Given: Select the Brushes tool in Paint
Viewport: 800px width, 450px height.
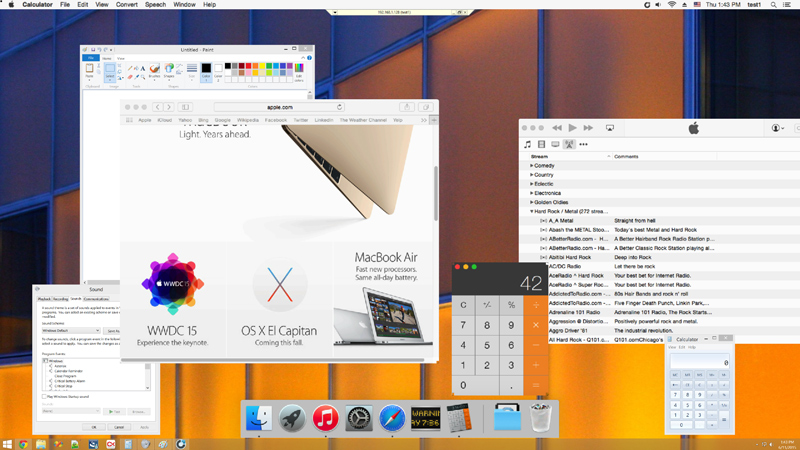Looking at the screenshot, I should pos(155,71).
